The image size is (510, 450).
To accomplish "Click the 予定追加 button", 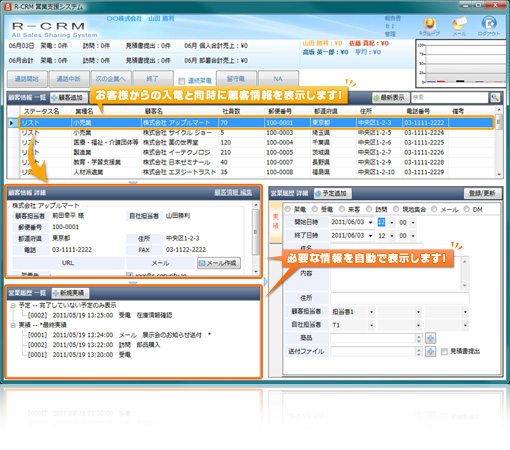I will pos(332,193).
